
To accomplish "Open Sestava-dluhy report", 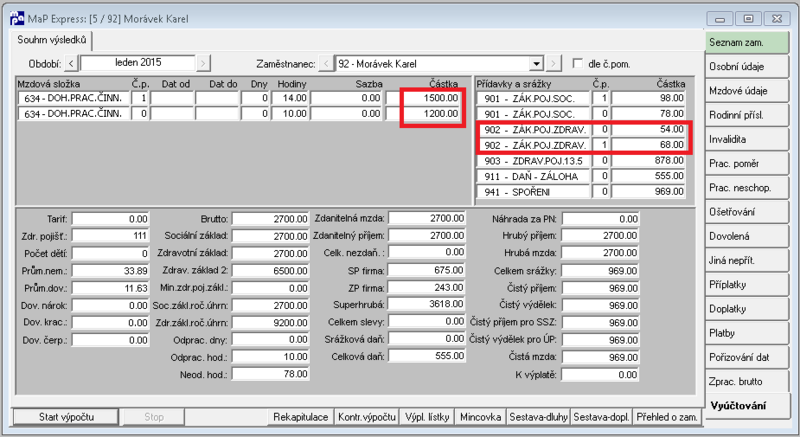I will pyautogui.click(x=538, y=417).
